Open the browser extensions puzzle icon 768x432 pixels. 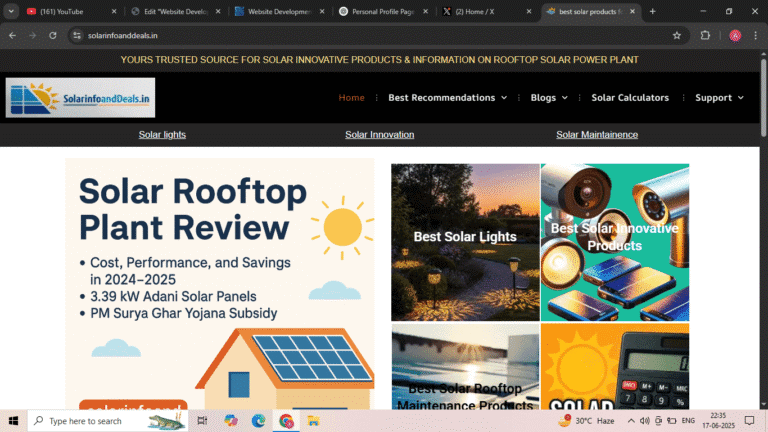coord(705,35)
